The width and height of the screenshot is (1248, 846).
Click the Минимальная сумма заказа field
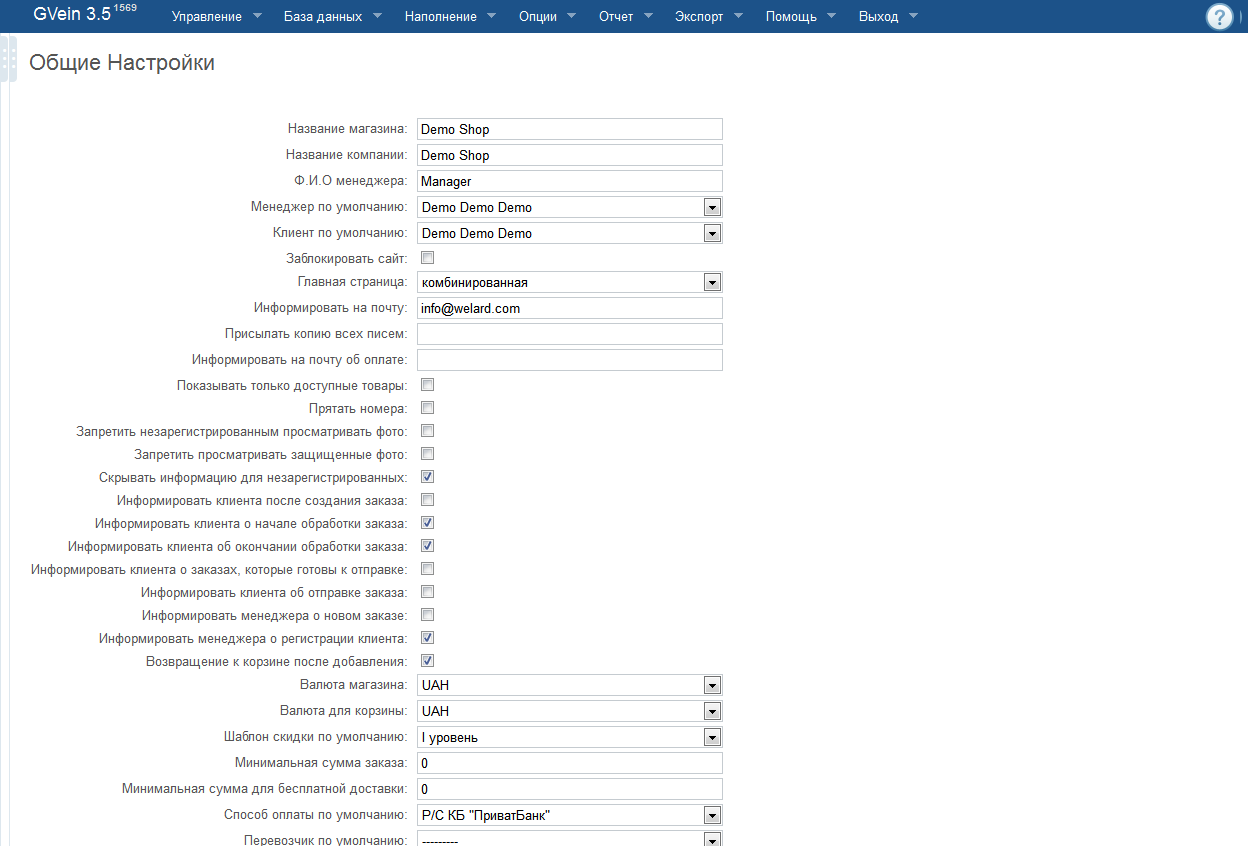tap(569, 763)
